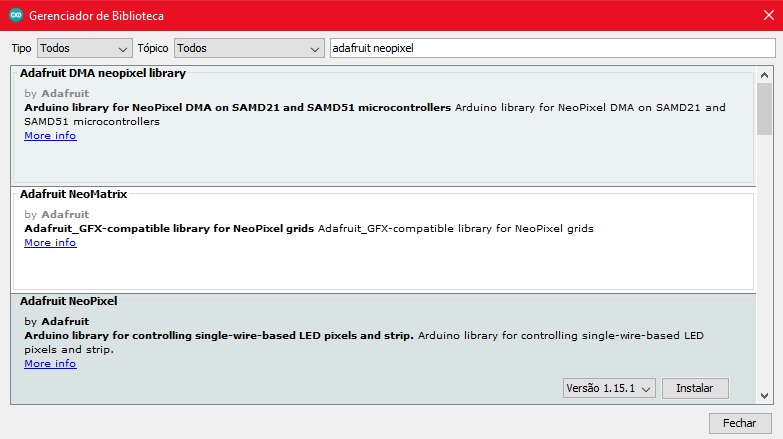Follow More info link under Adafruit NeoPixel

click(50, 364)
